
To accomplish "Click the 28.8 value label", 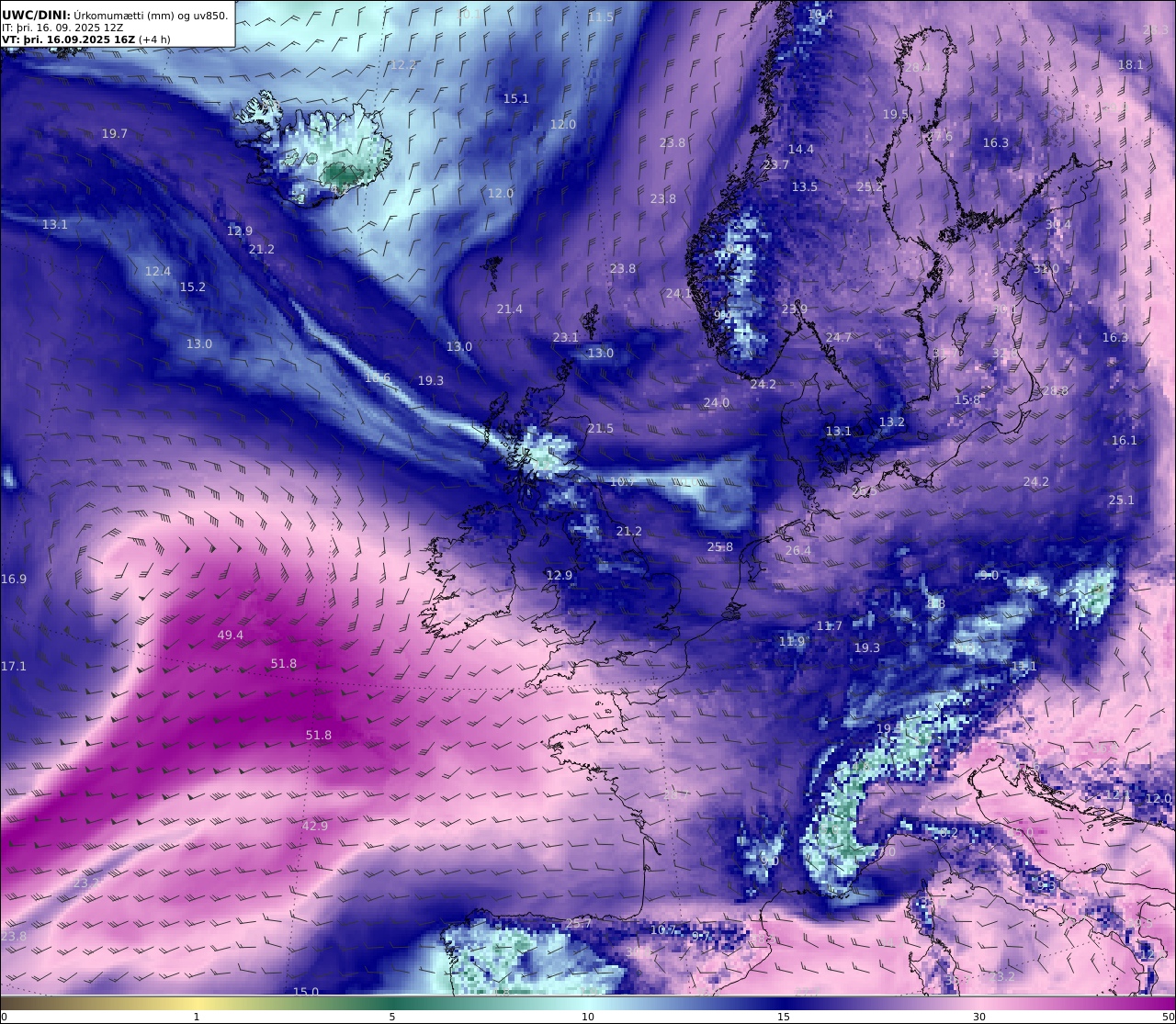I will [1056, 390].
